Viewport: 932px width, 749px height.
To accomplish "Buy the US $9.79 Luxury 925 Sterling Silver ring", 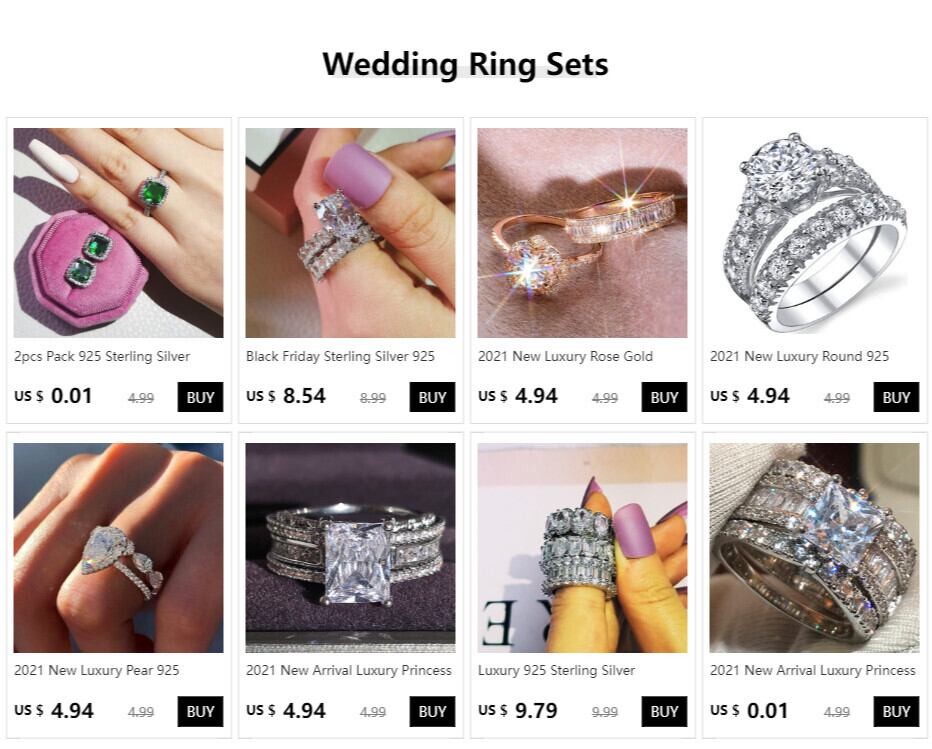I will pyautogui.click(x=664, y=711).
